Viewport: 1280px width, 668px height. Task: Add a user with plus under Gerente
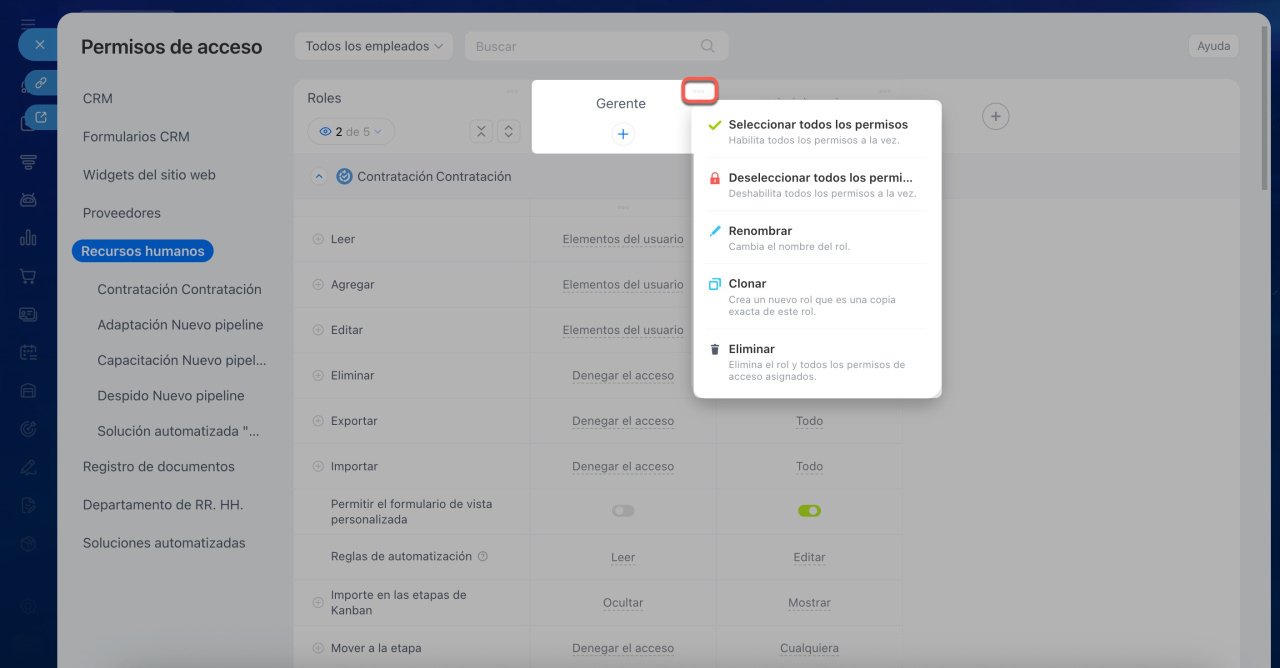tap(622, 134)
